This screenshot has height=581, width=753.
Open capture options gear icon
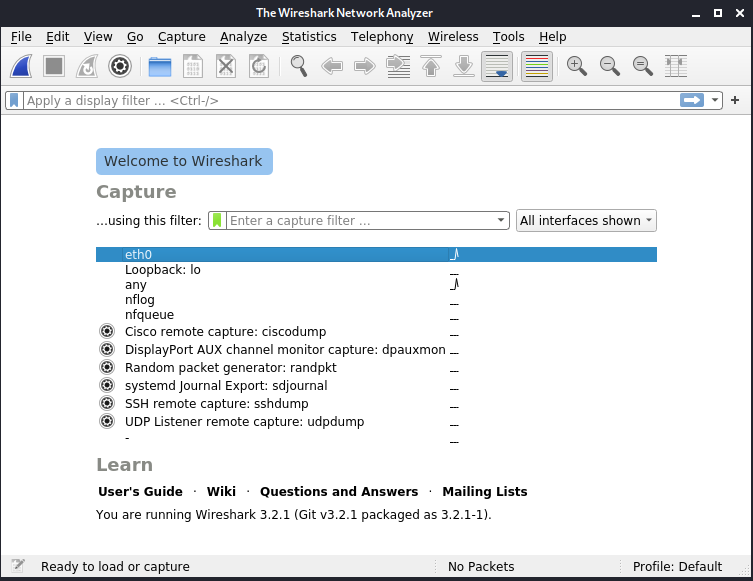[x=120, y=66]
